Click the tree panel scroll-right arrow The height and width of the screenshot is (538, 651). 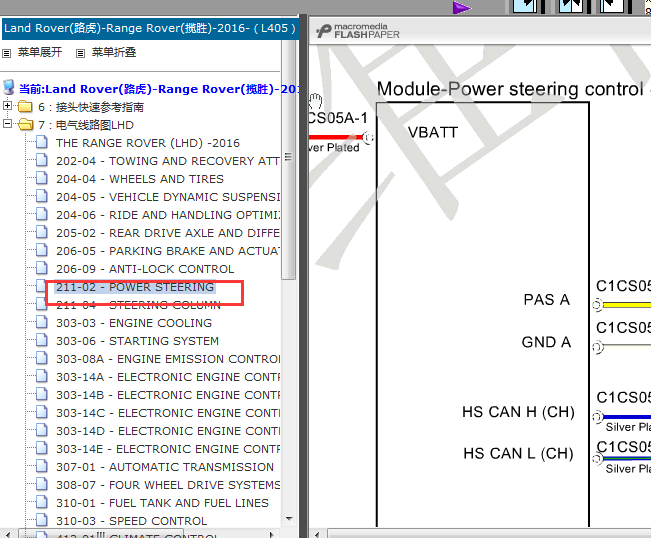click(x=272, y=534)
